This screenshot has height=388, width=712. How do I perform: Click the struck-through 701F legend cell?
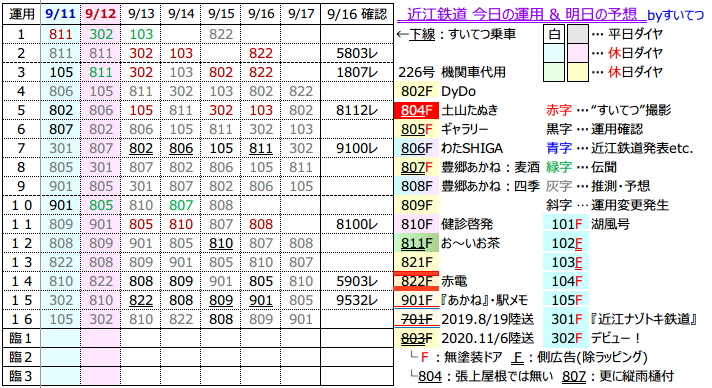pyautogui.click(x=416, y=319)
